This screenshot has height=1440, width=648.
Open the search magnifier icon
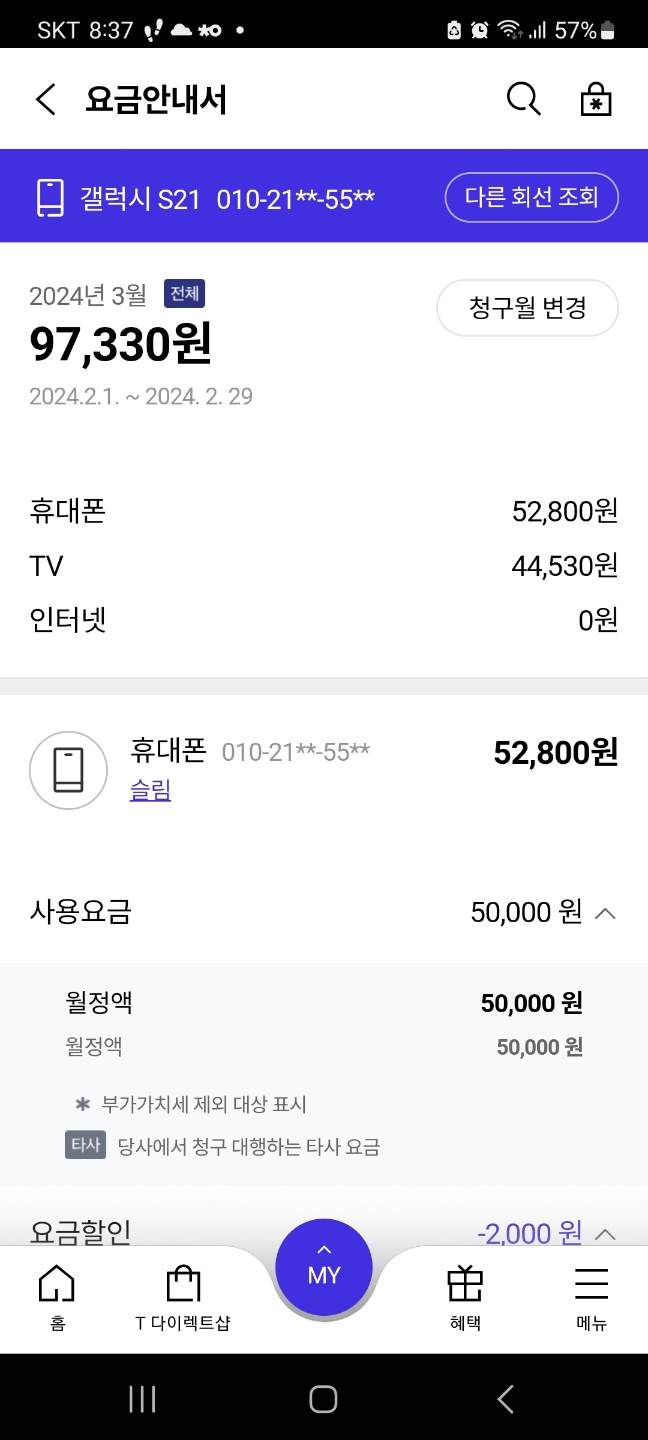(524, 99)
